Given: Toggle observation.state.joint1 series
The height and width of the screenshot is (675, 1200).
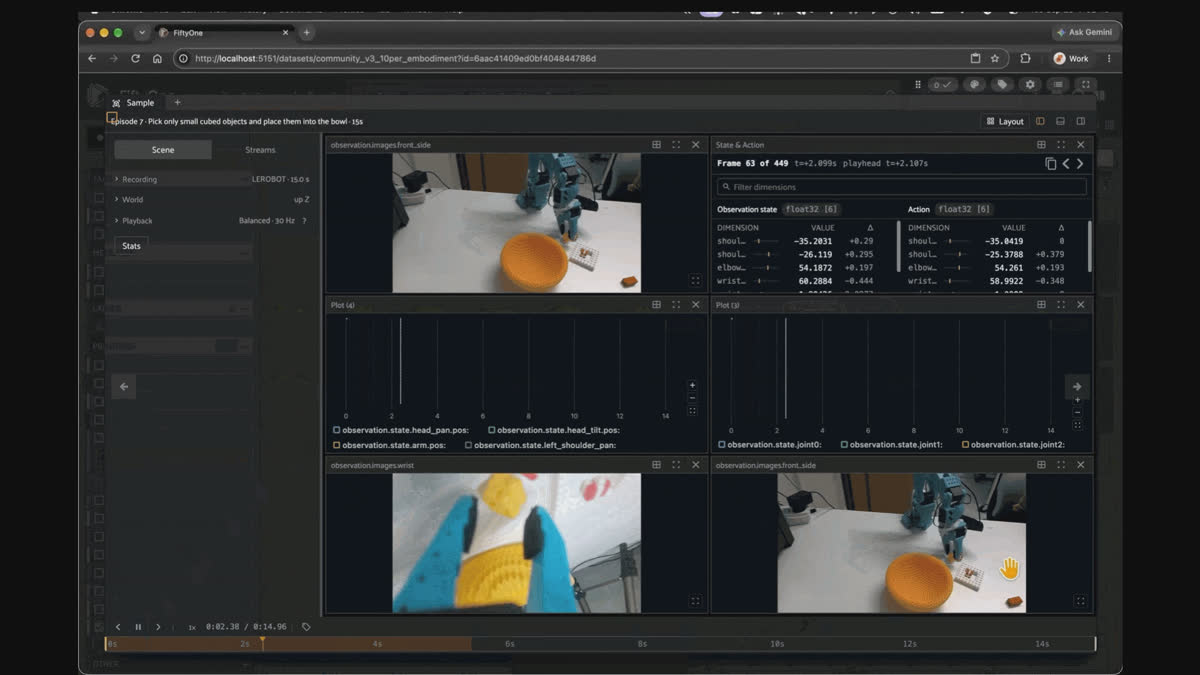Looking at the screenshot, I should 844,444.
